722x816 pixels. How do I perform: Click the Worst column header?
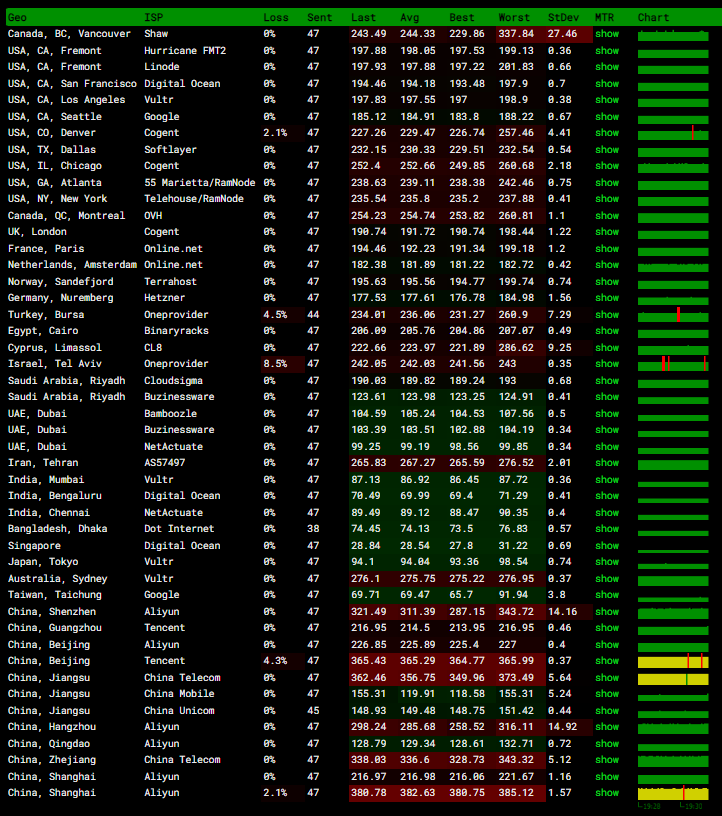pos(514,18)
